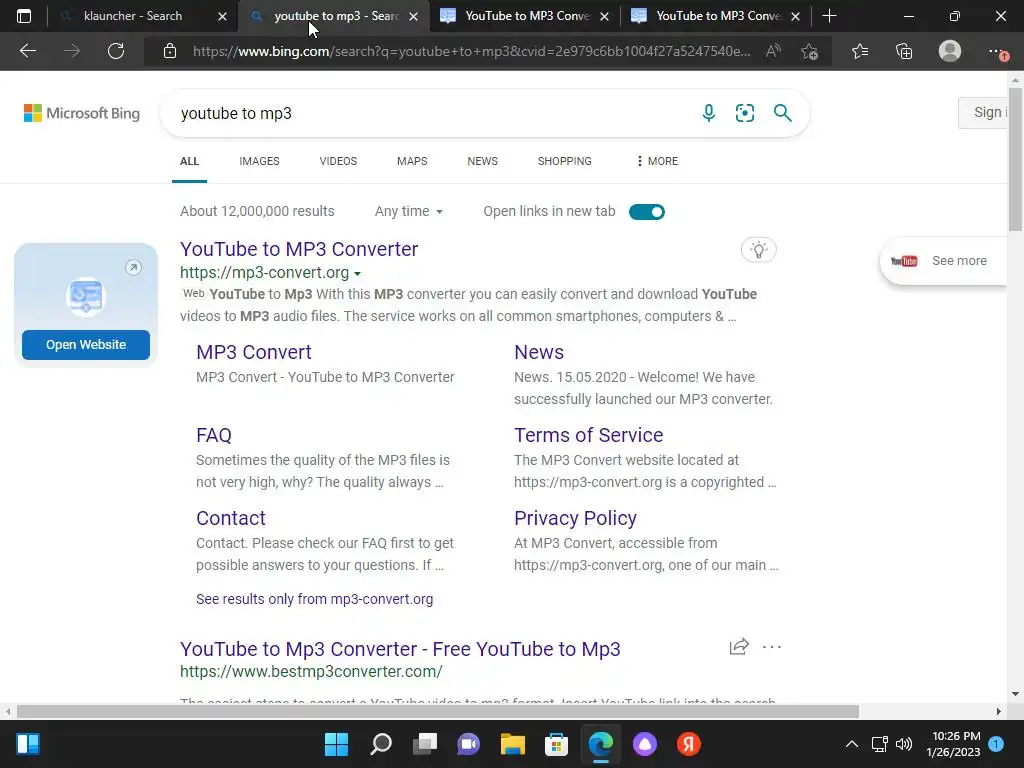The height and width of the screenshot is (768, 1024).
Task: Open the clock and date in the taskbar
Action: click(953, 744)
